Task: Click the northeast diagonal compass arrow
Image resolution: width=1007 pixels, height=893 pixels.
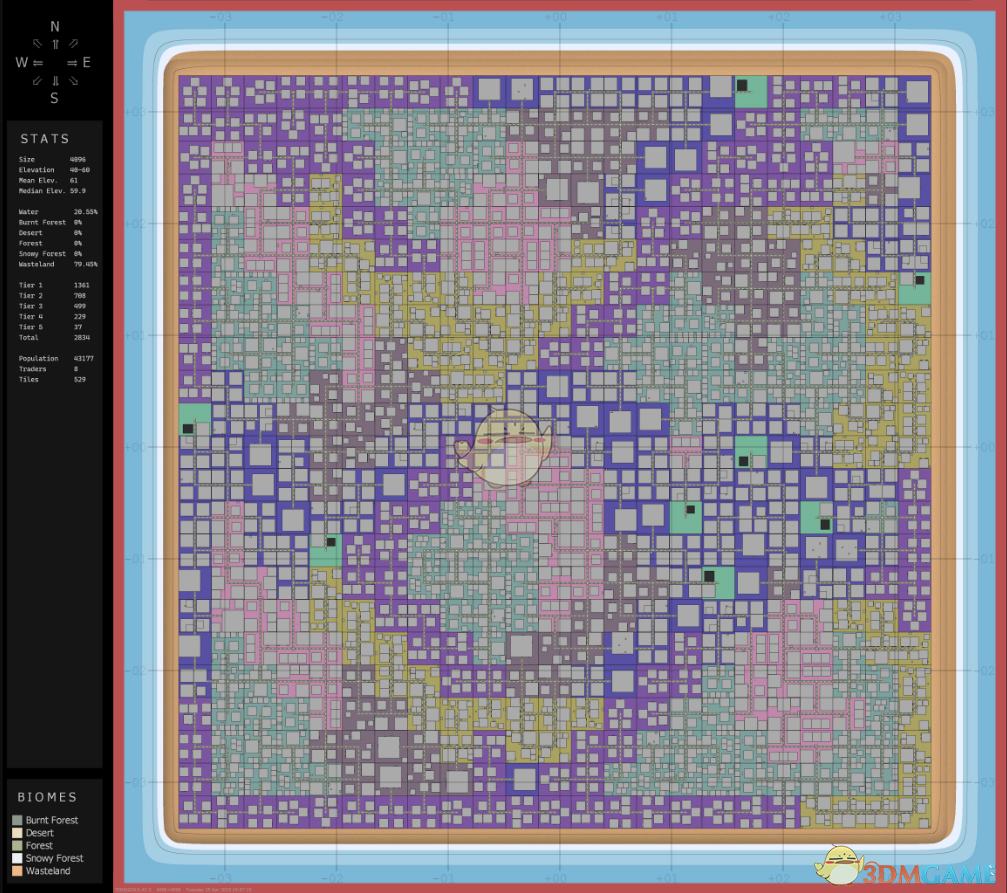Action: pos(73,44)
